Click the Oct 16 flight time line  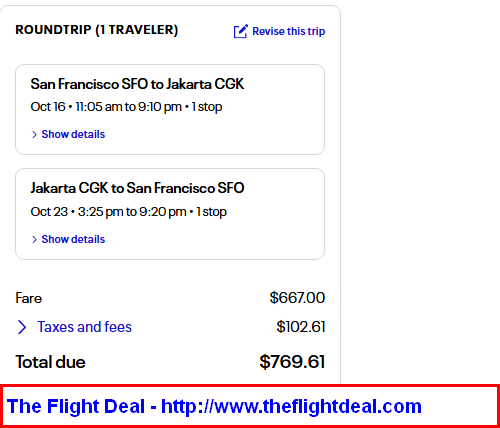click(x=126, y=107)
